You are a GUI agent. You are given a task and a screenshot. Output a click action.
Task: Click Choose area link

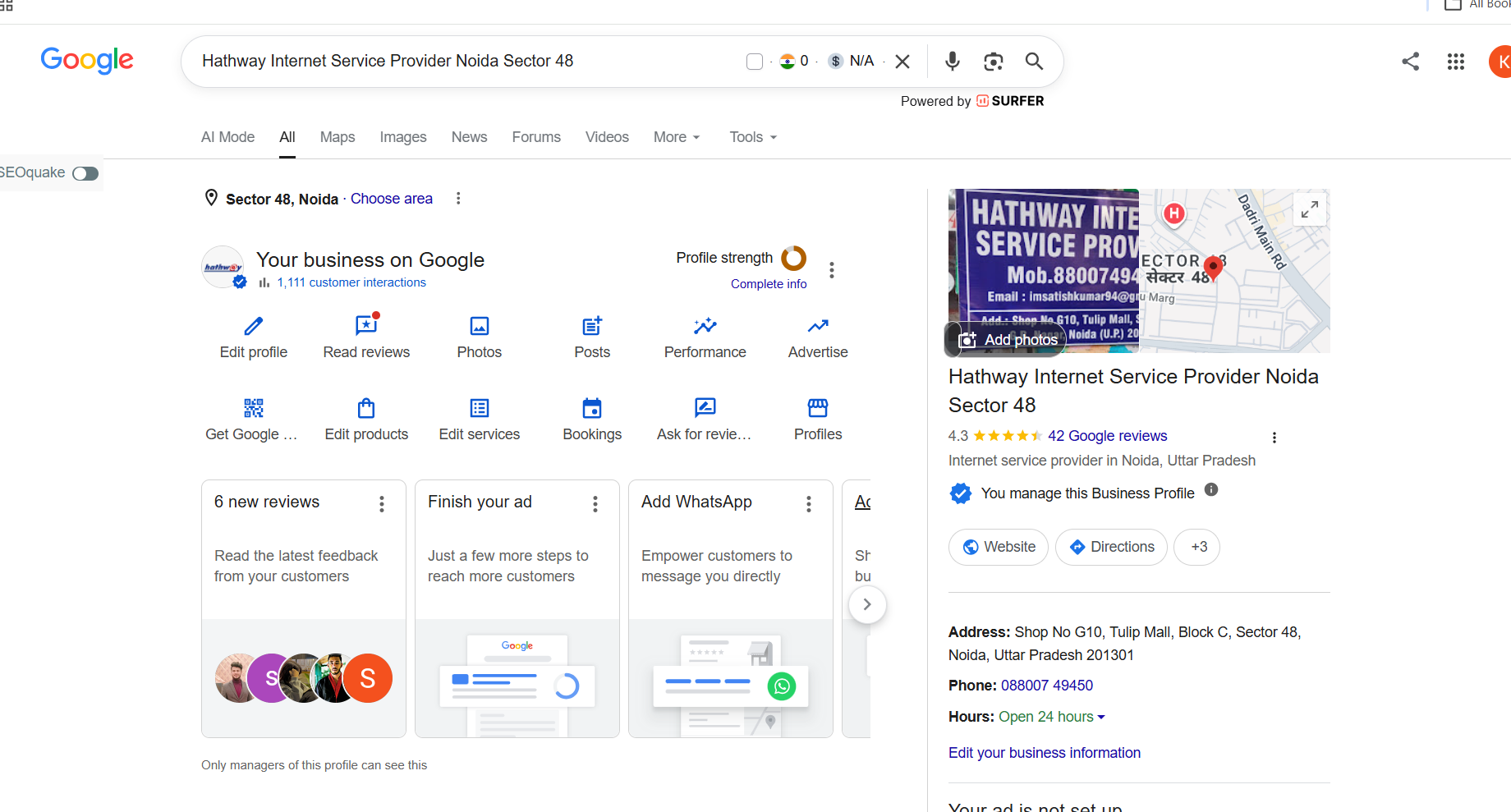coord(392,199)
